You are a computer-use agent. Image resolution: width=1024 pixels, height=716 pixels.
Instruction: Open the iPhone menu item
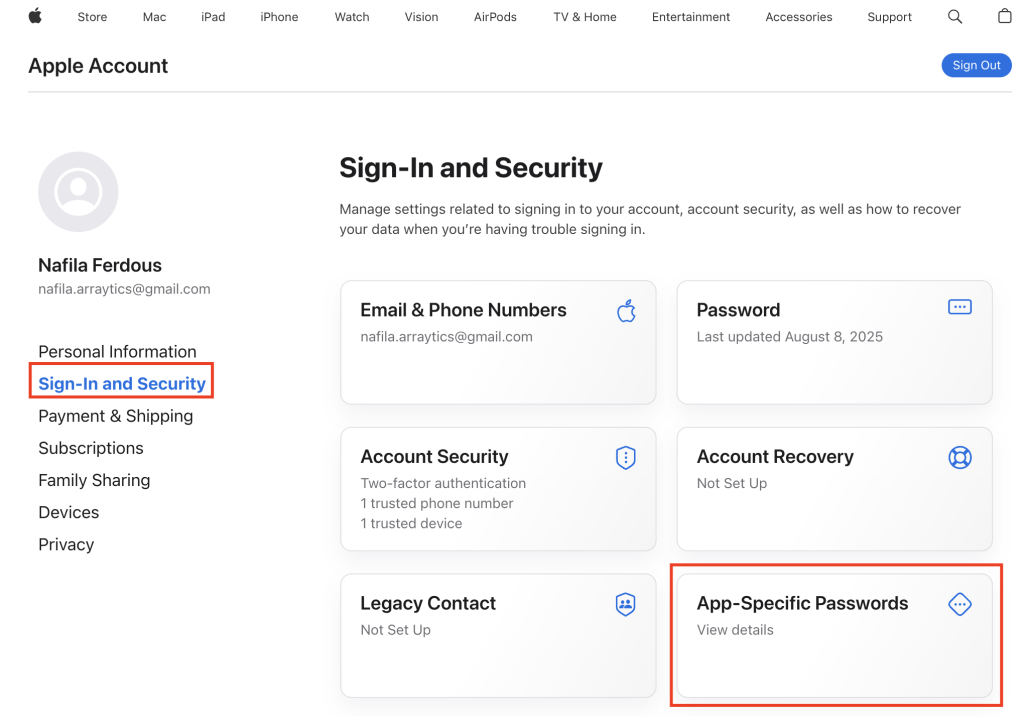pos(279,17)
